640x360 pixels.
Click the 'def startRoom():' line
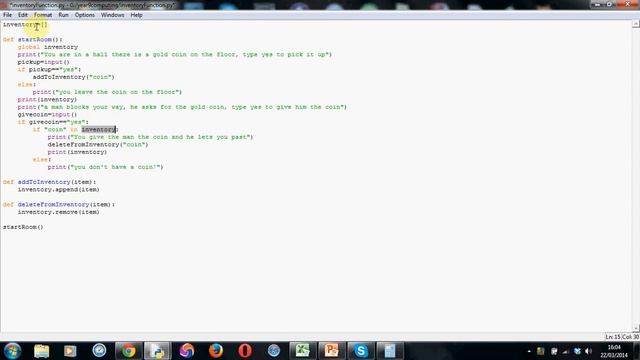(x=33, y=40)
